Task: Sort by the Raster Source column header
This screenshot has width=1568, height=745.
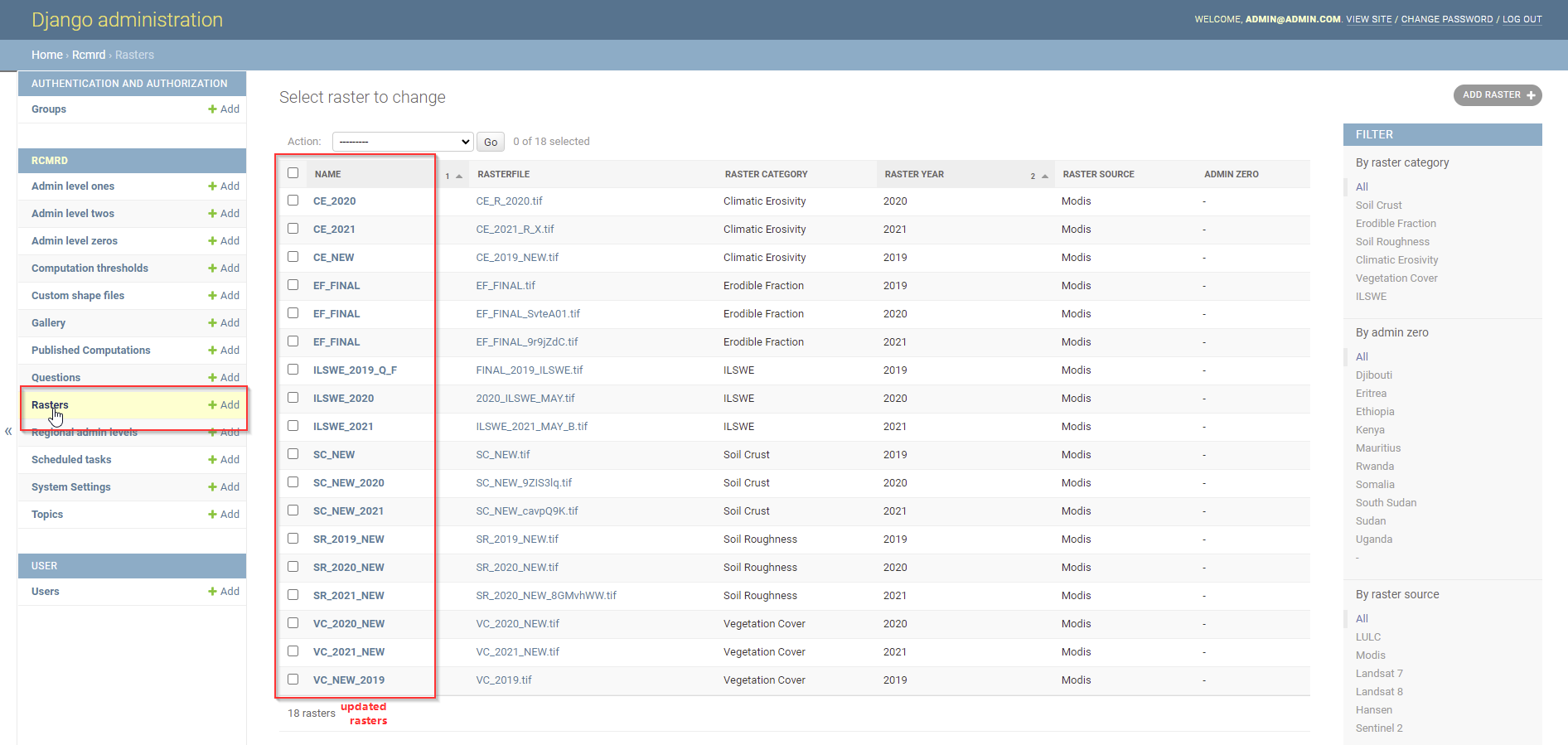Action: (1099, 174)
